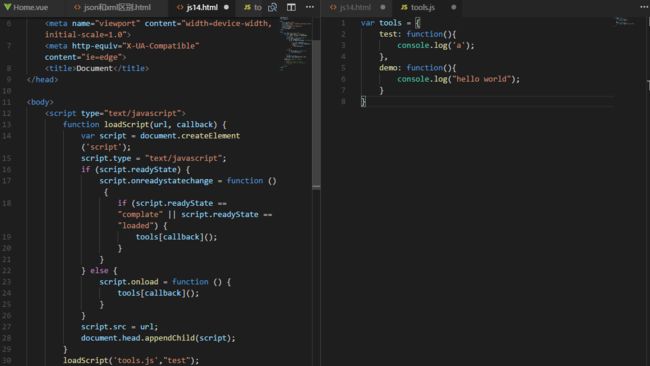Click the loadScript('tools.js',"test") call
Screen dimensions: 650x366
coord(131,360)
